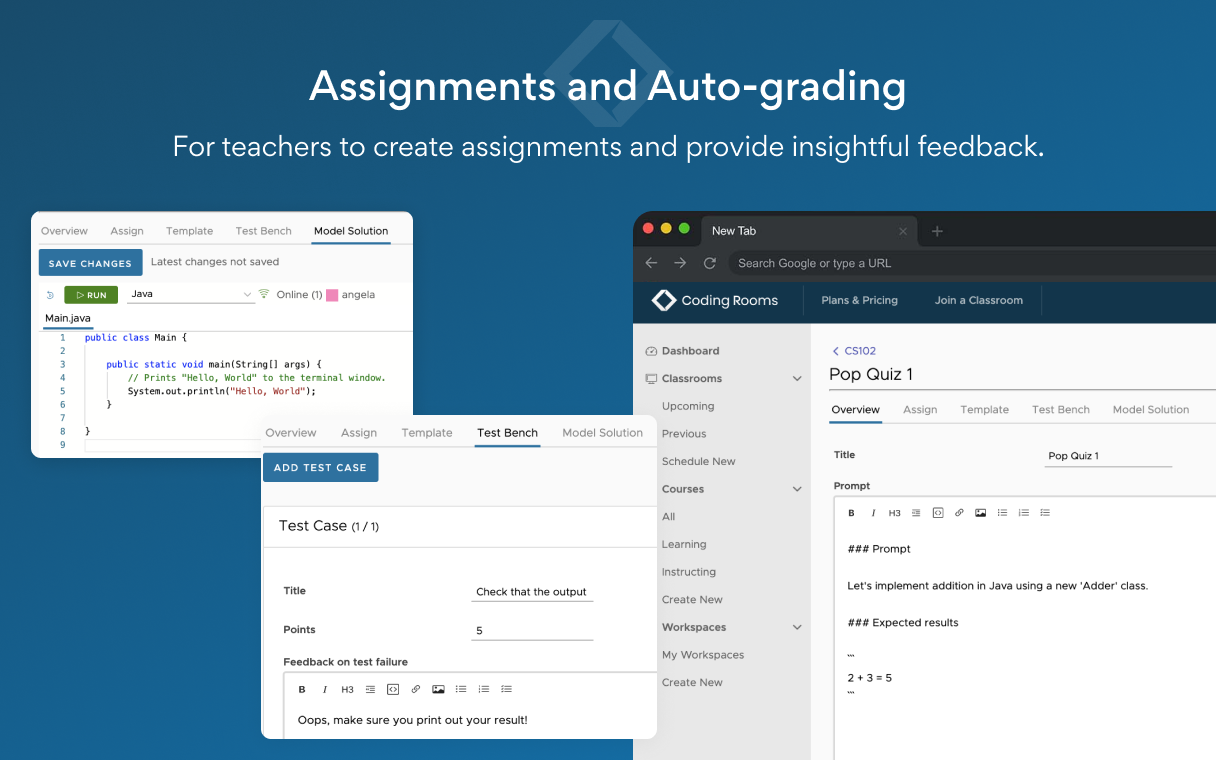Image icon in test failure feedback editor

tap(438, 689)
